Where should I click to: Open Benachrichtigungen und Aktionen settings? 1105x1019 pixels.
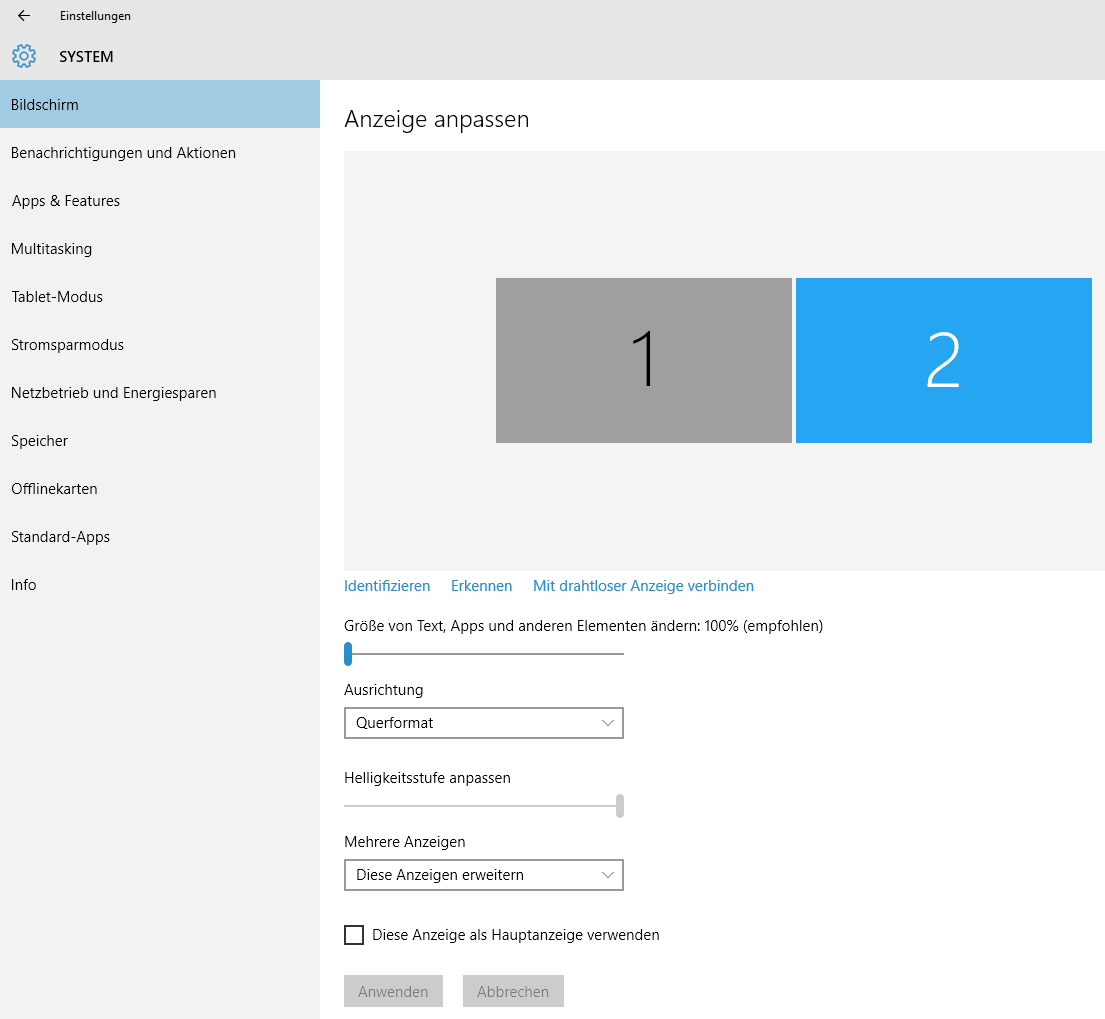click(x=123, y=152)
